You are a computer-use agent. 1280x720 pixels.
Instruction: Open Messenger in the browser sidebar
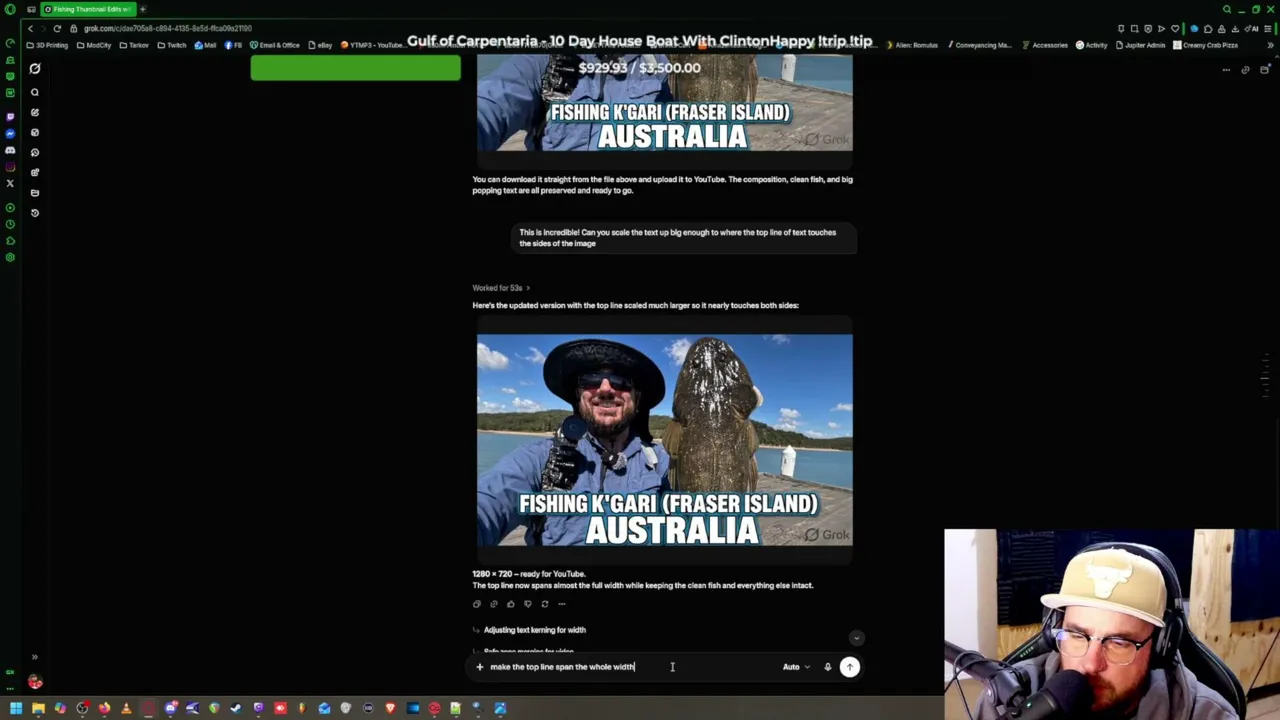10,134
